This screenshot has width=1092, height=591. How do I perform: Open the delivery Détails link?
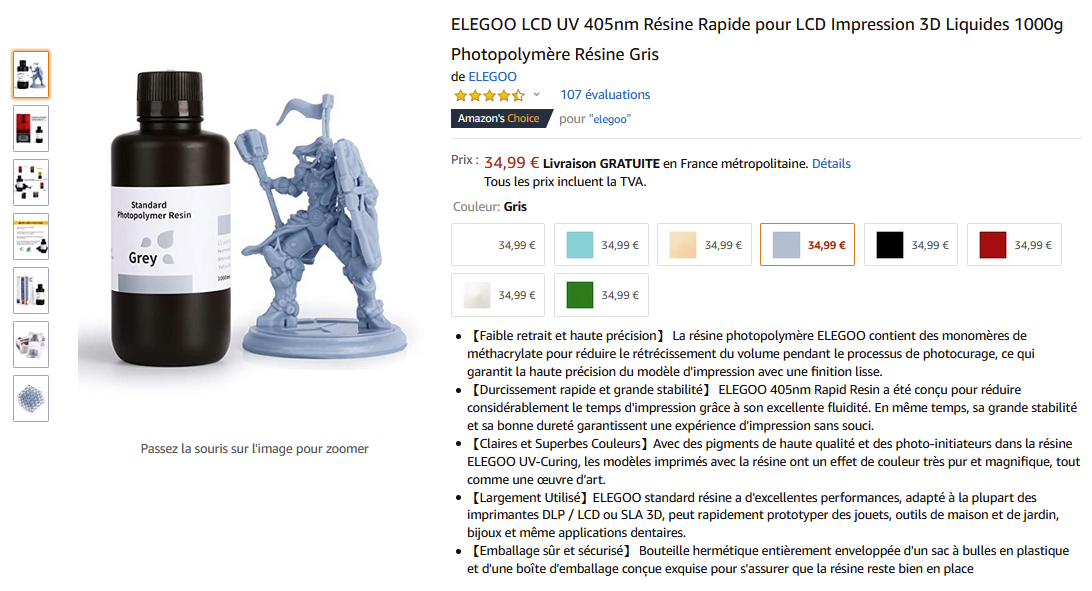pos(831,163)
